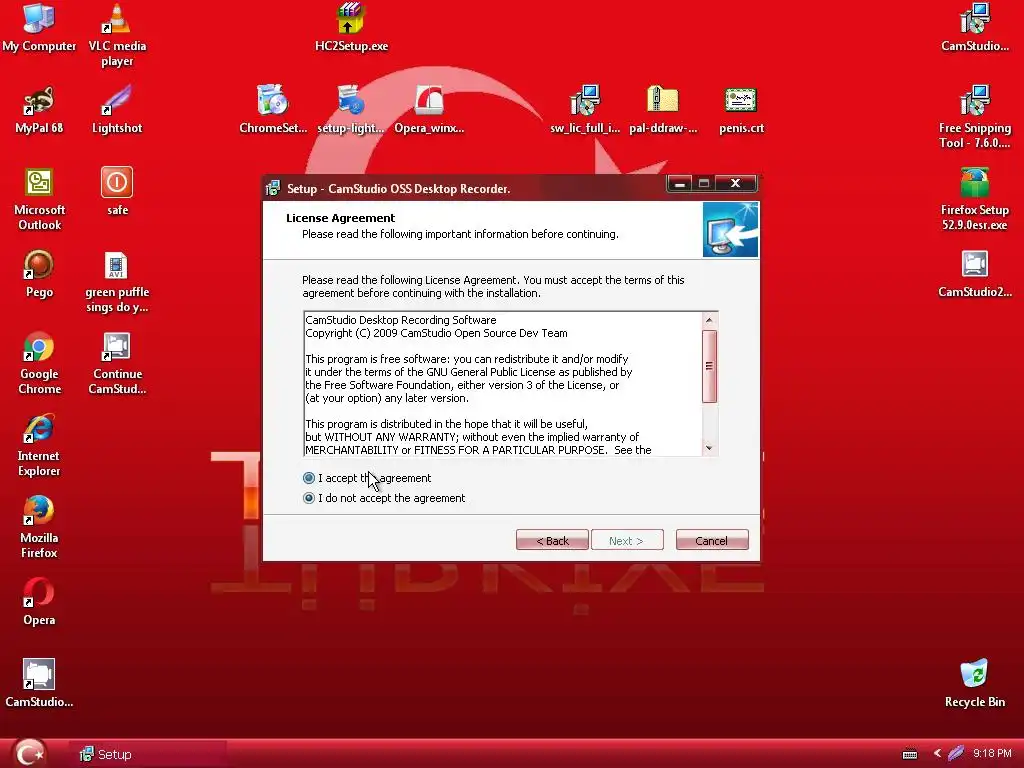
Task: Select the Recycle Bin icon
Action: pyautogui.click(x=974, y=683)
